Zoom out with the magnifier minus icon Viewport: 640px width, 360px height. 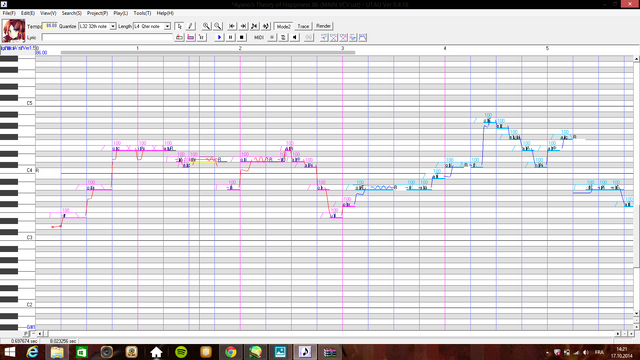pyautogui.click(x=218, y=26)
